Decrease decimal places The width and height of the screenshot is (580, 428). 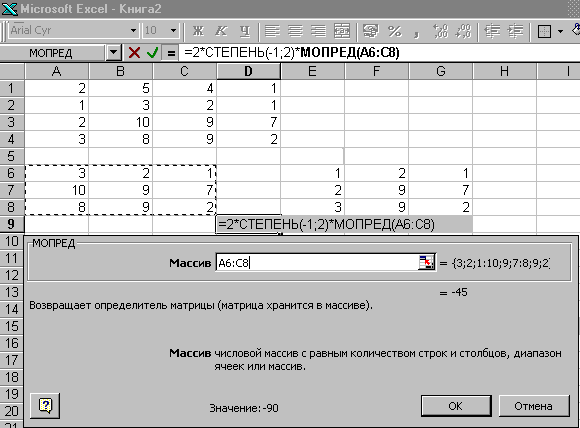tap(463, 31)
